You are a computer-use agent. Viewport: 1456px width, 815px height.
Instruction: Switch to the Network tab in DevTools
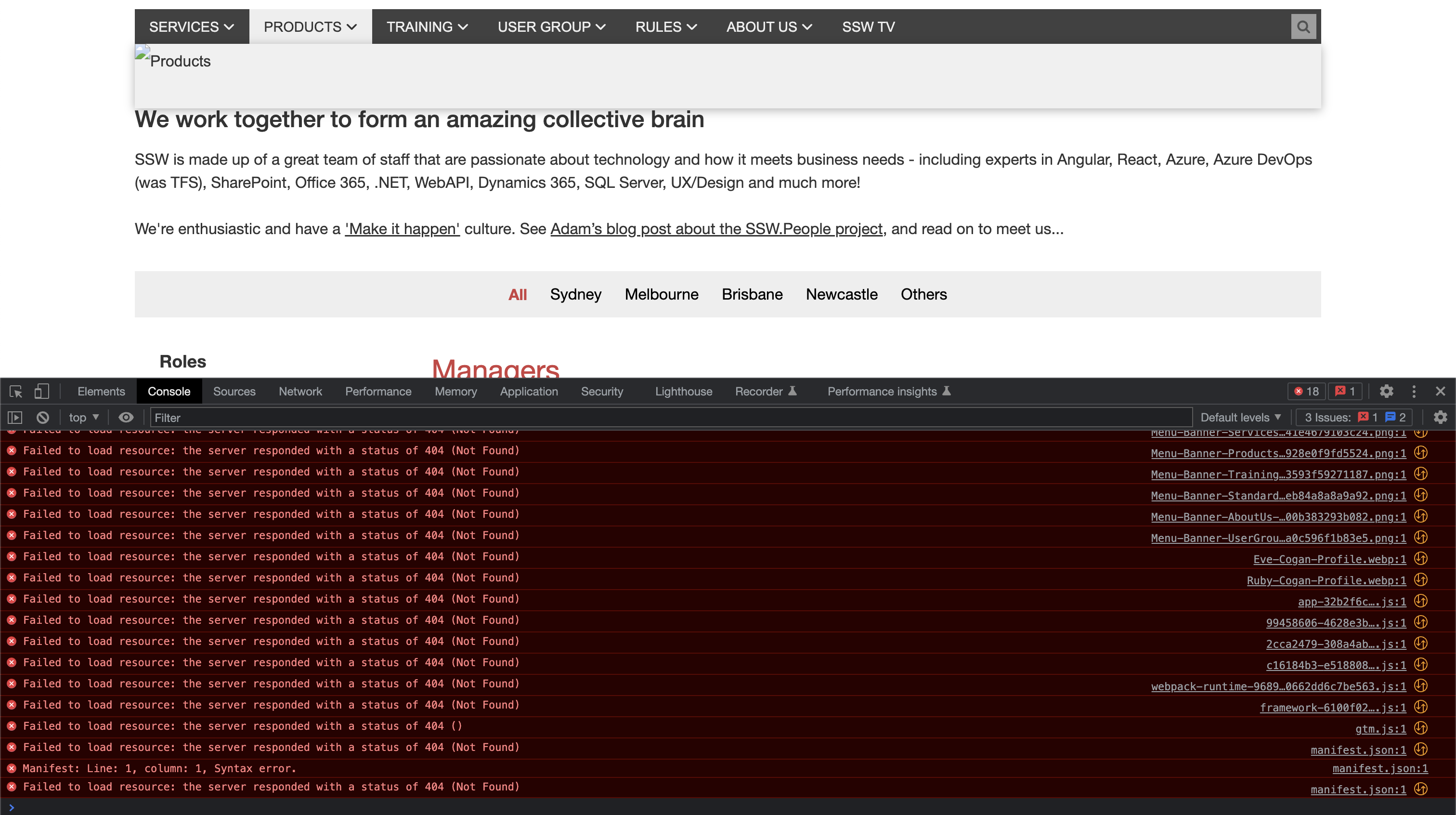(x=300, y=392)
